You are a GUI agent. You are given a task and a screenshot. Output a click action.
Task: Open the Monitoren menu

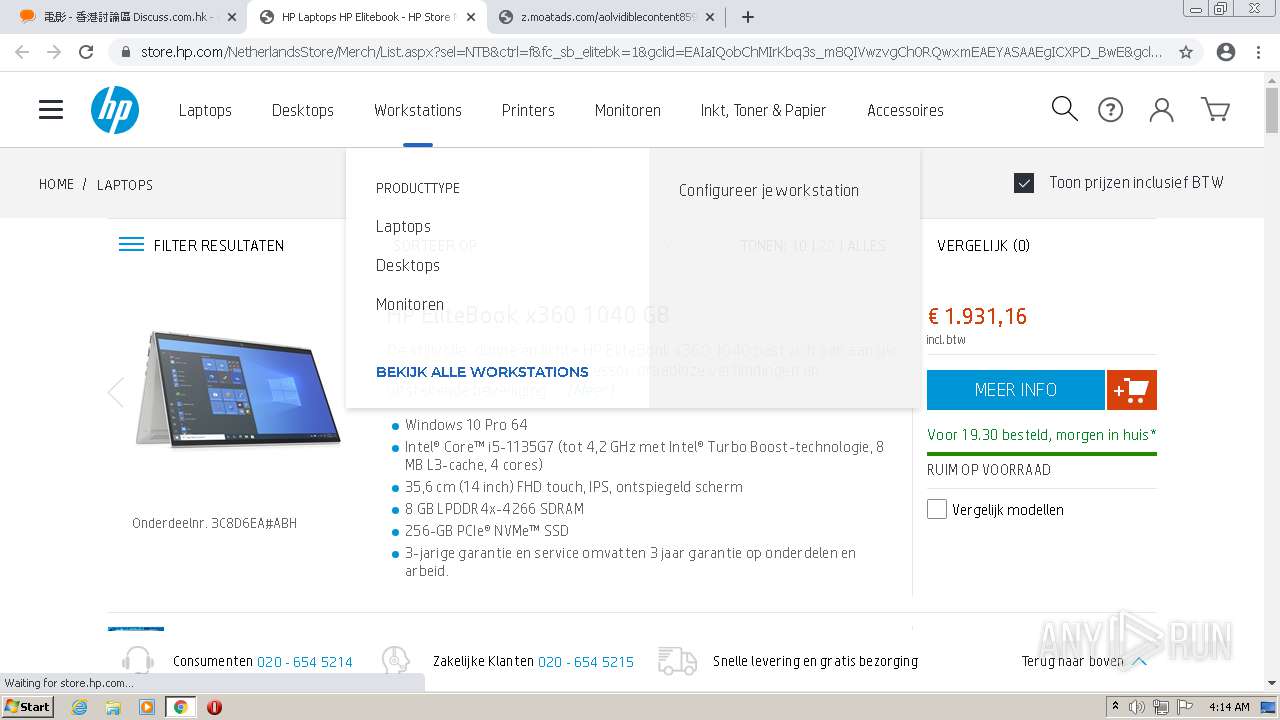coord(628,110)
